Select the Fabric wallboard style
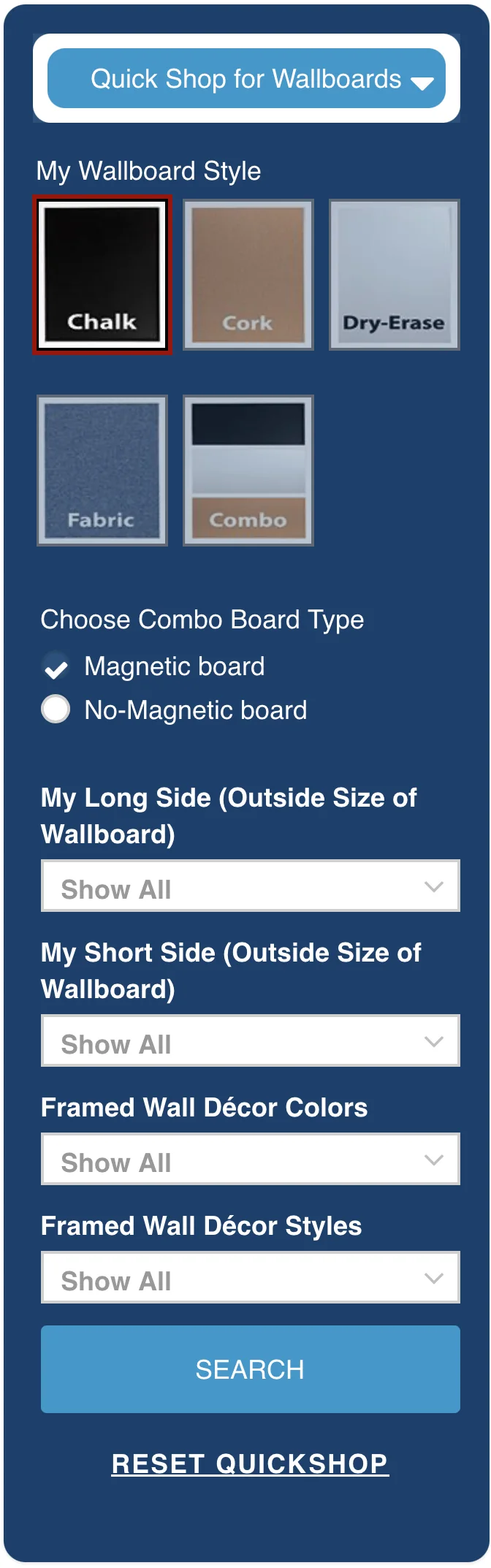The width and height of the screenshot is (491, 1568). (x=102, y=471)
